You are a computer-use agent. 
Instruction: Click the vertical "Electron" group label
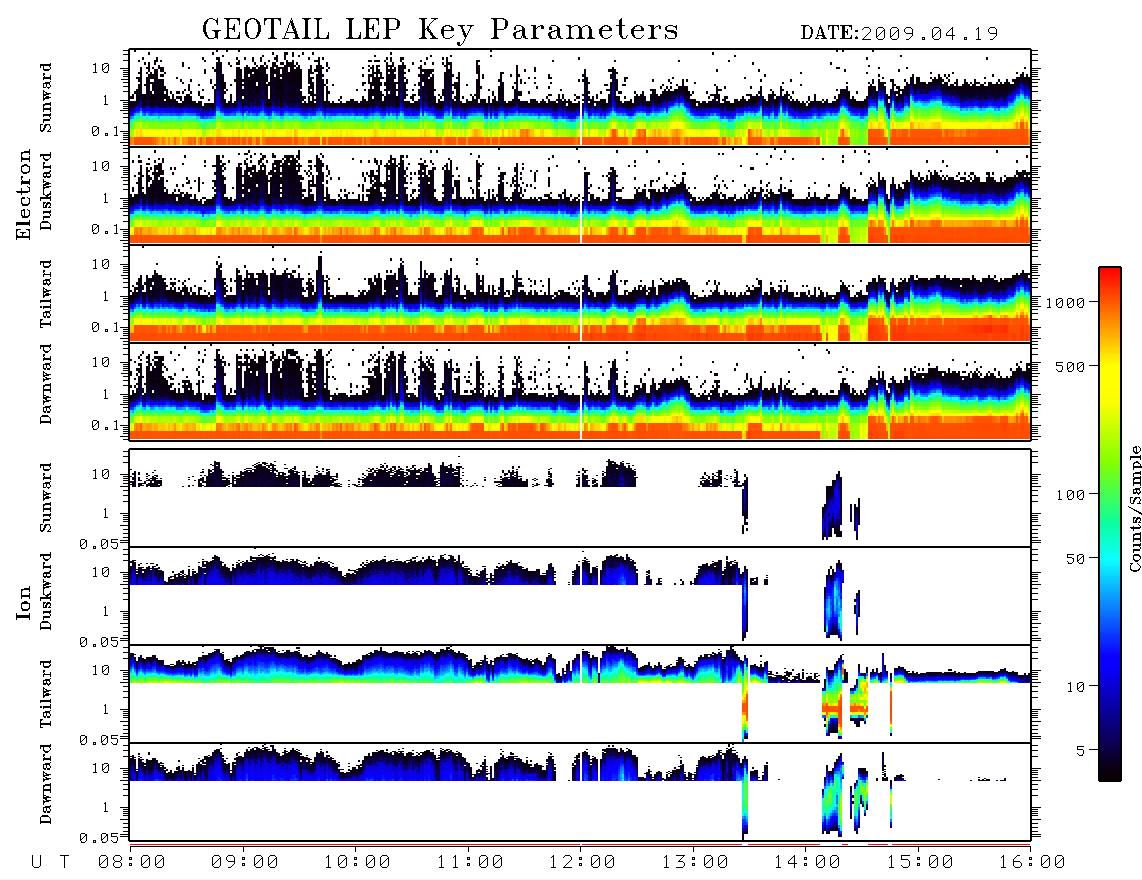pos(24,194)
